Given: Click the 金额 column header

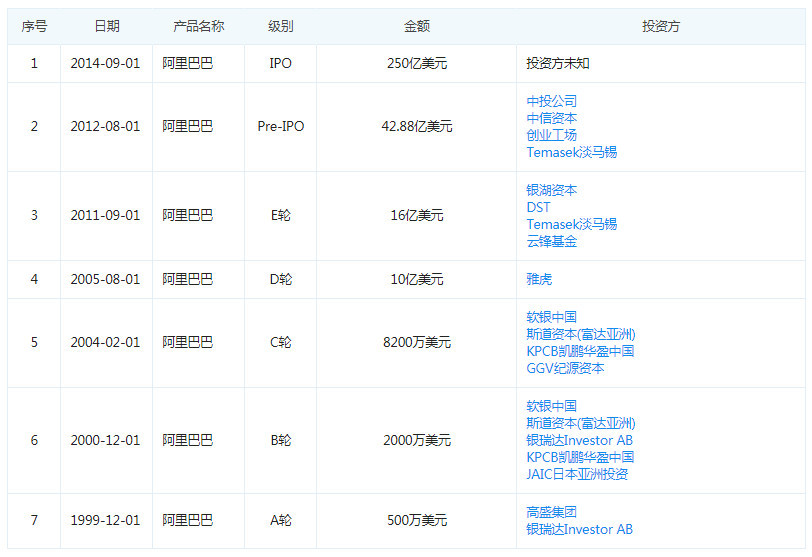Looking at the screenshot, I should (417, 26).
